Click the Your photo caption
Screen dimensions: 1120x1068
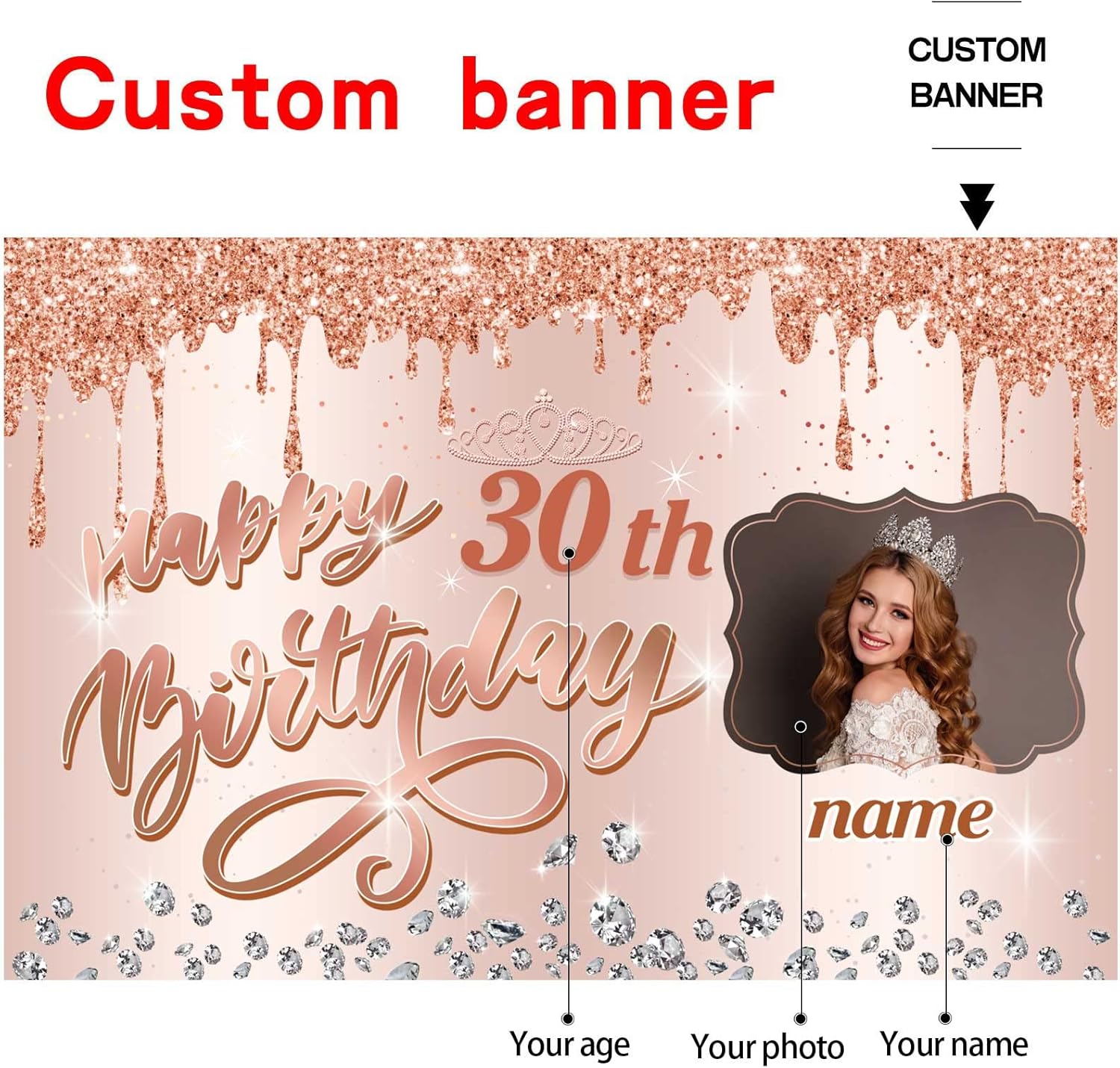coord(768,1046)
